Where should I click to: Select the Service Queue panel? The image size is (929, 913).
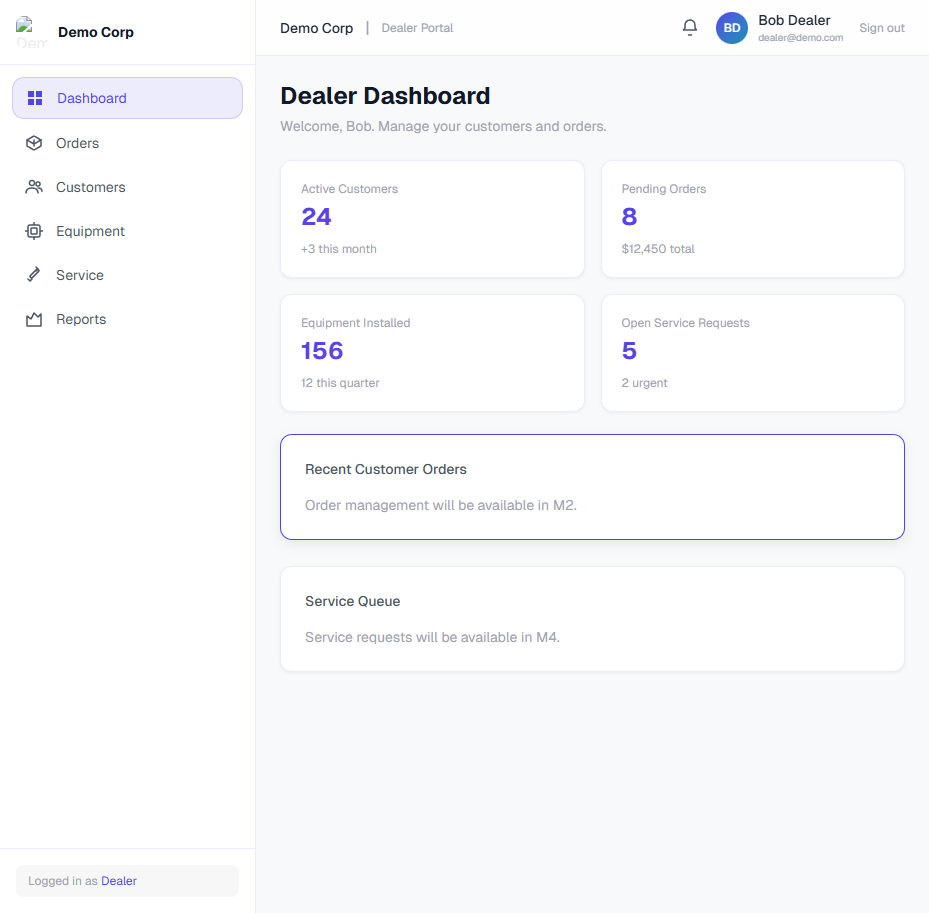point(592,619)
